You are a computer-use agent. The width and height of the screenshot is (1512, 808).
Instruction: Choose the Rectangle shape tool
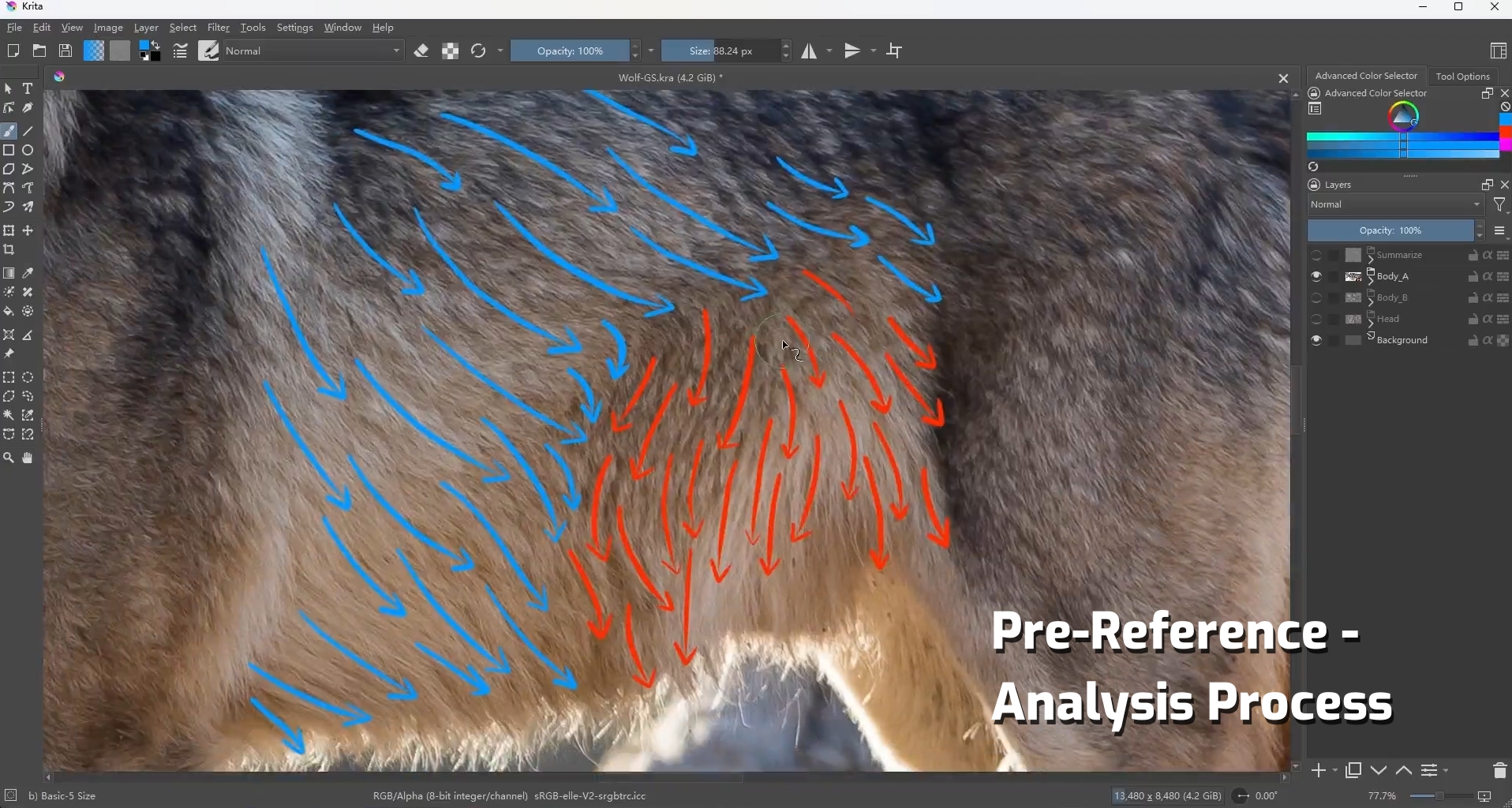click(x=9, y=150)
